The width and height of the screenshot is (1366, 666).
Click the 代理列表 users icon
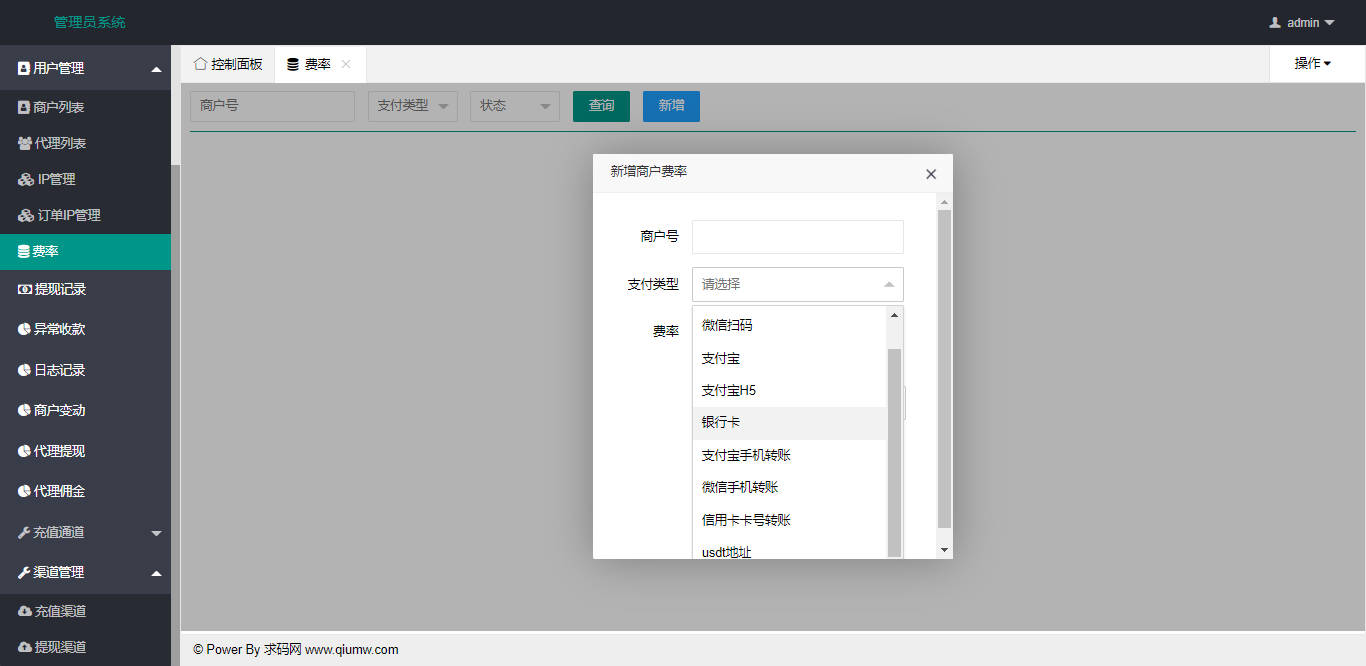[x=25, y=143]
